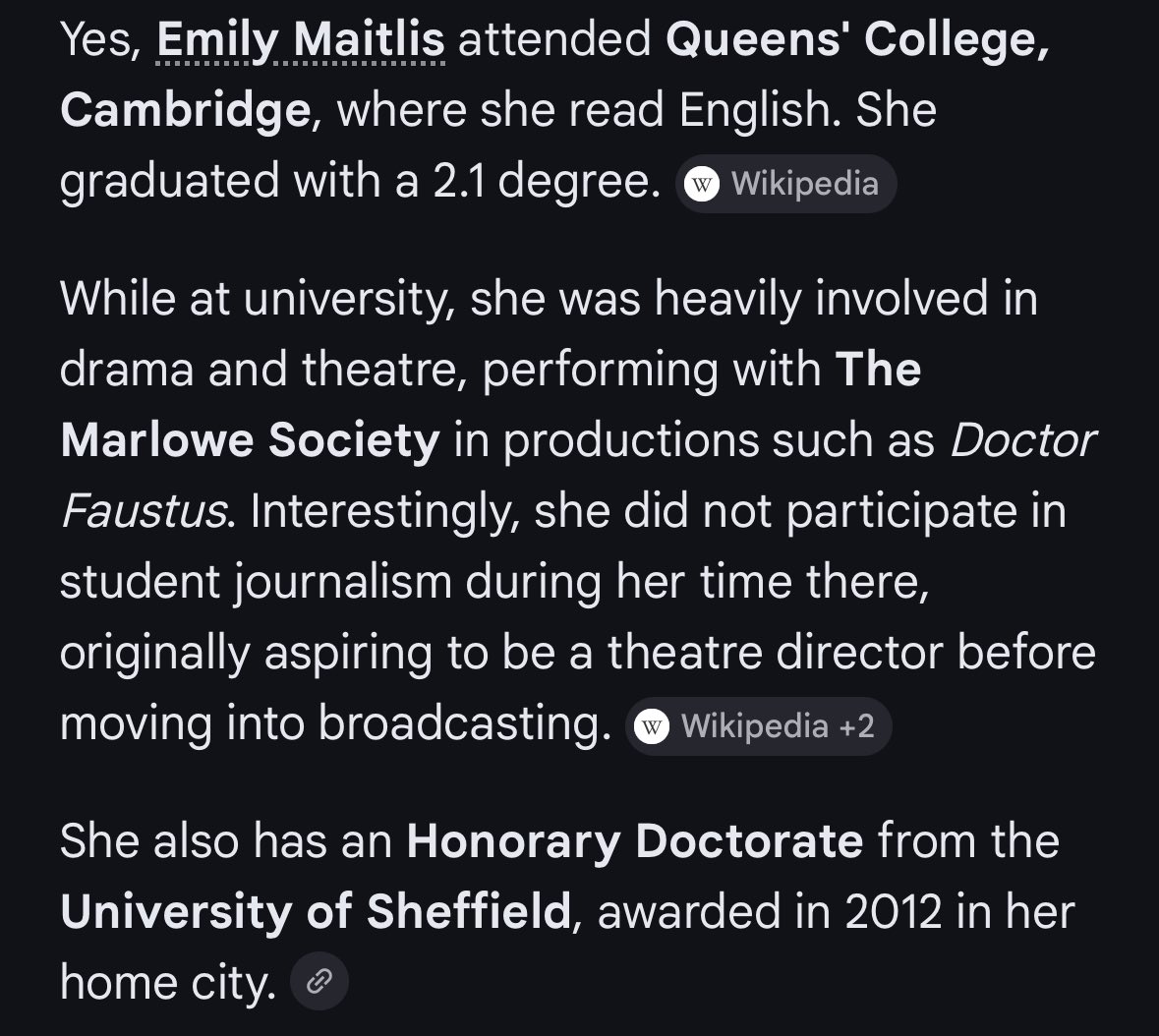Expand the "+2" additional sources count
1159x1036 pixels.
pyautogui.click(x=856, y=726)
